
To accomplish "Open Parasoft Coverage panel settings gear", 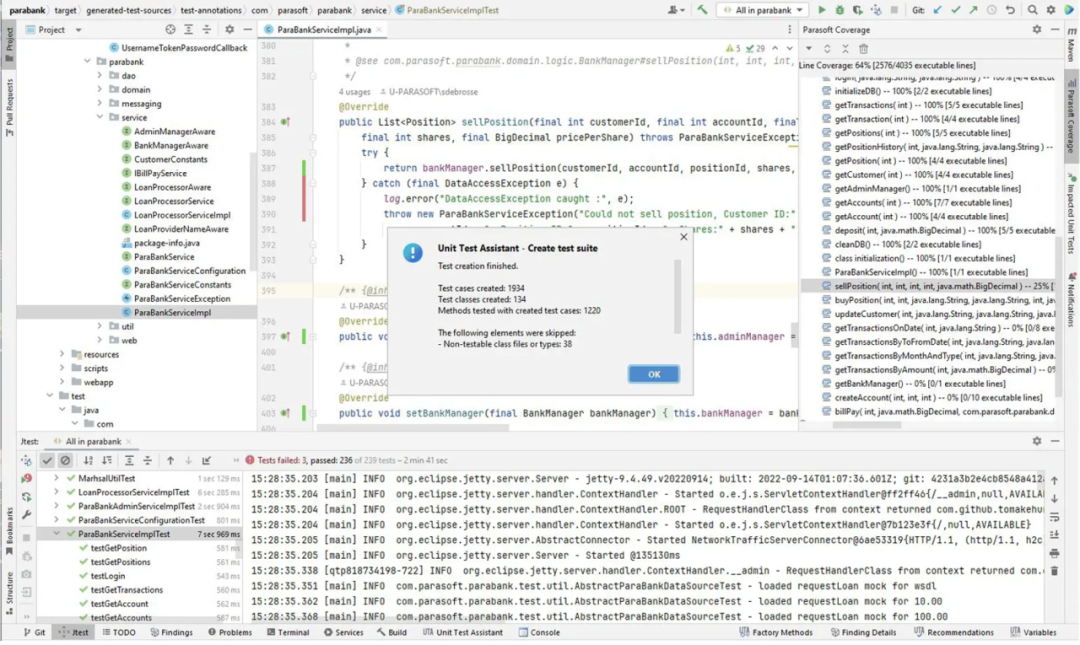I will tap(1037, 30).
